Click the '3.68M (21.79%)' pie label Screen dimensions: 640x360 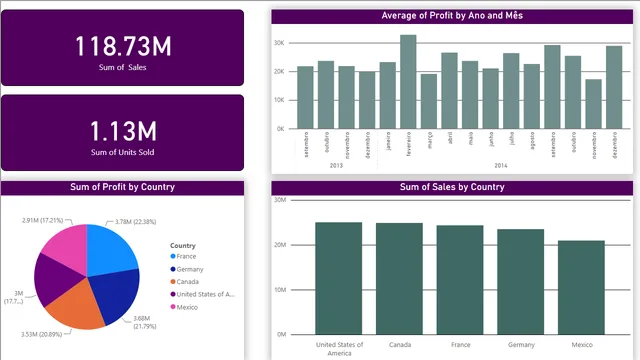pyautogui.click(x=144, y=322)
